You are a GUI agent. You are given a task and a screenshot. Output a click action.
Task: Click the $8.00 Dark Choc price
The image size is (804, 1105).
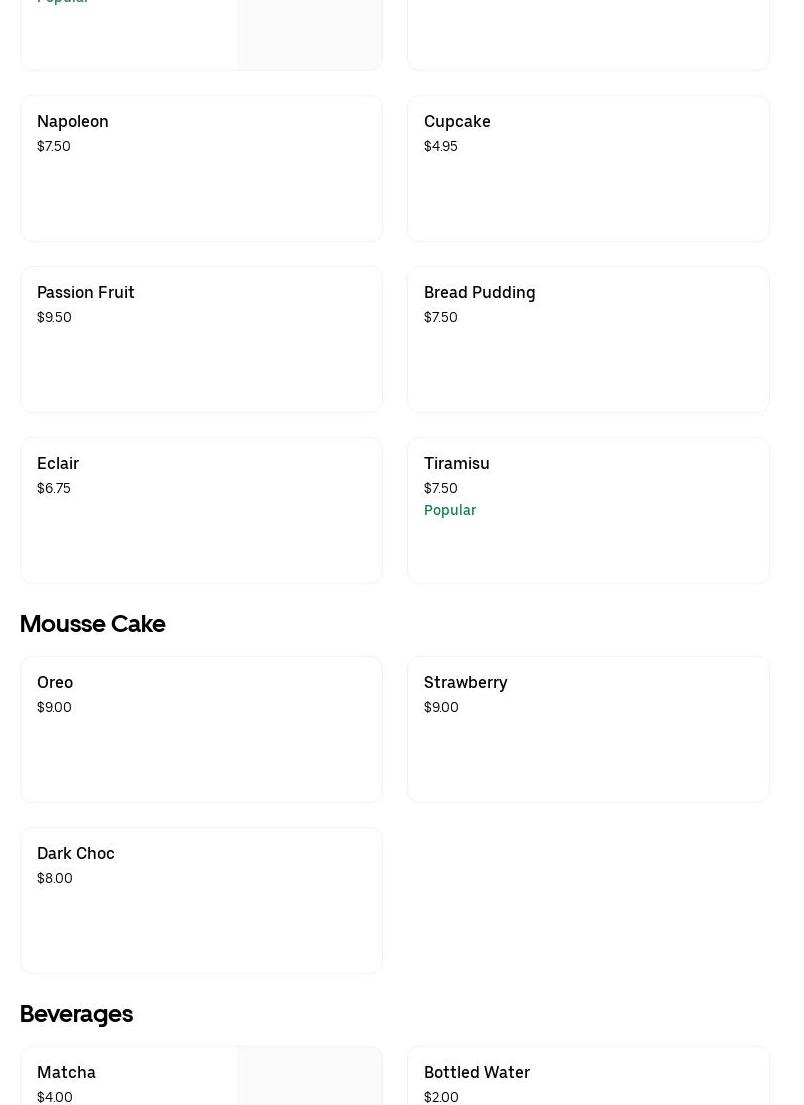click(x=55, y=878)
